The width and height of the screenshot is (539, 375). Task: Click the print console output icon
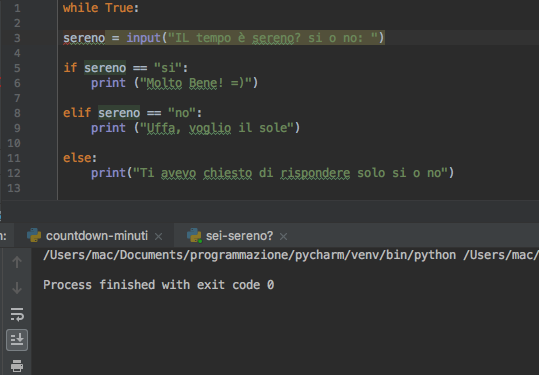(x=17, y=366)
